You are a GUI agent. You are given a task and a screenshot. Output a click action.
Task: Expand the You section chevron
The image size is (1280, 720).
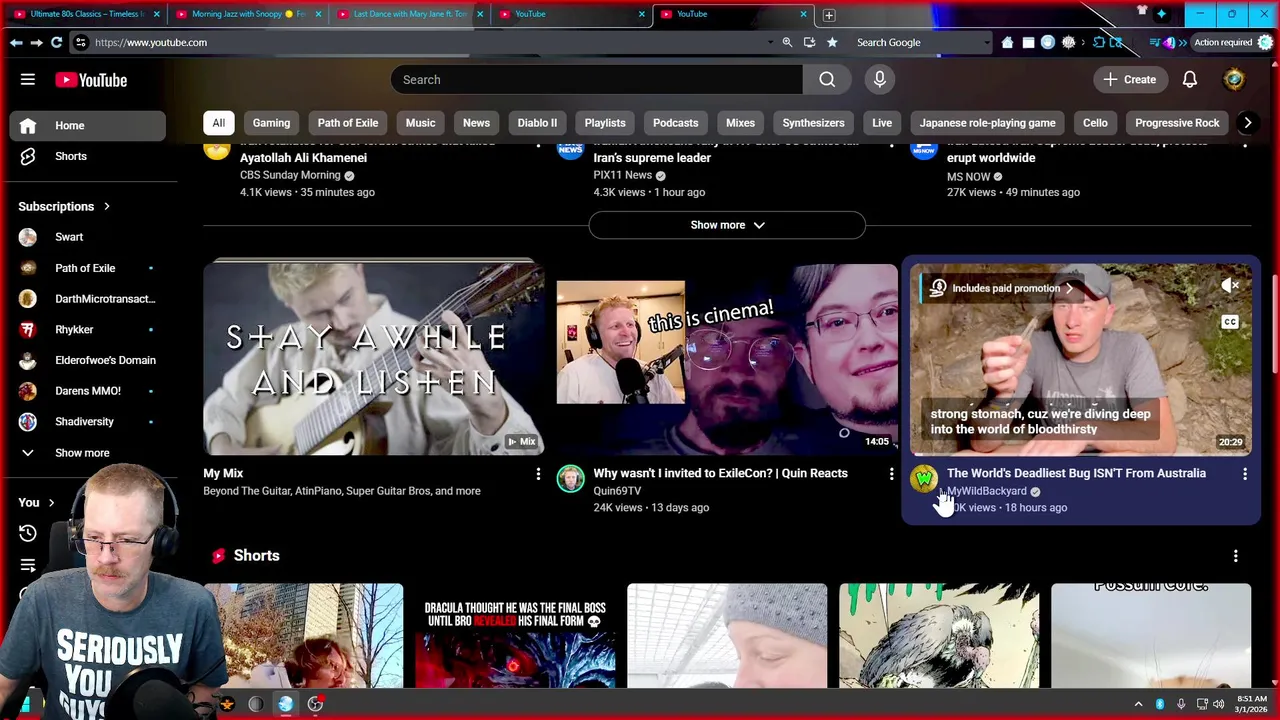click(x=51, y=503)
